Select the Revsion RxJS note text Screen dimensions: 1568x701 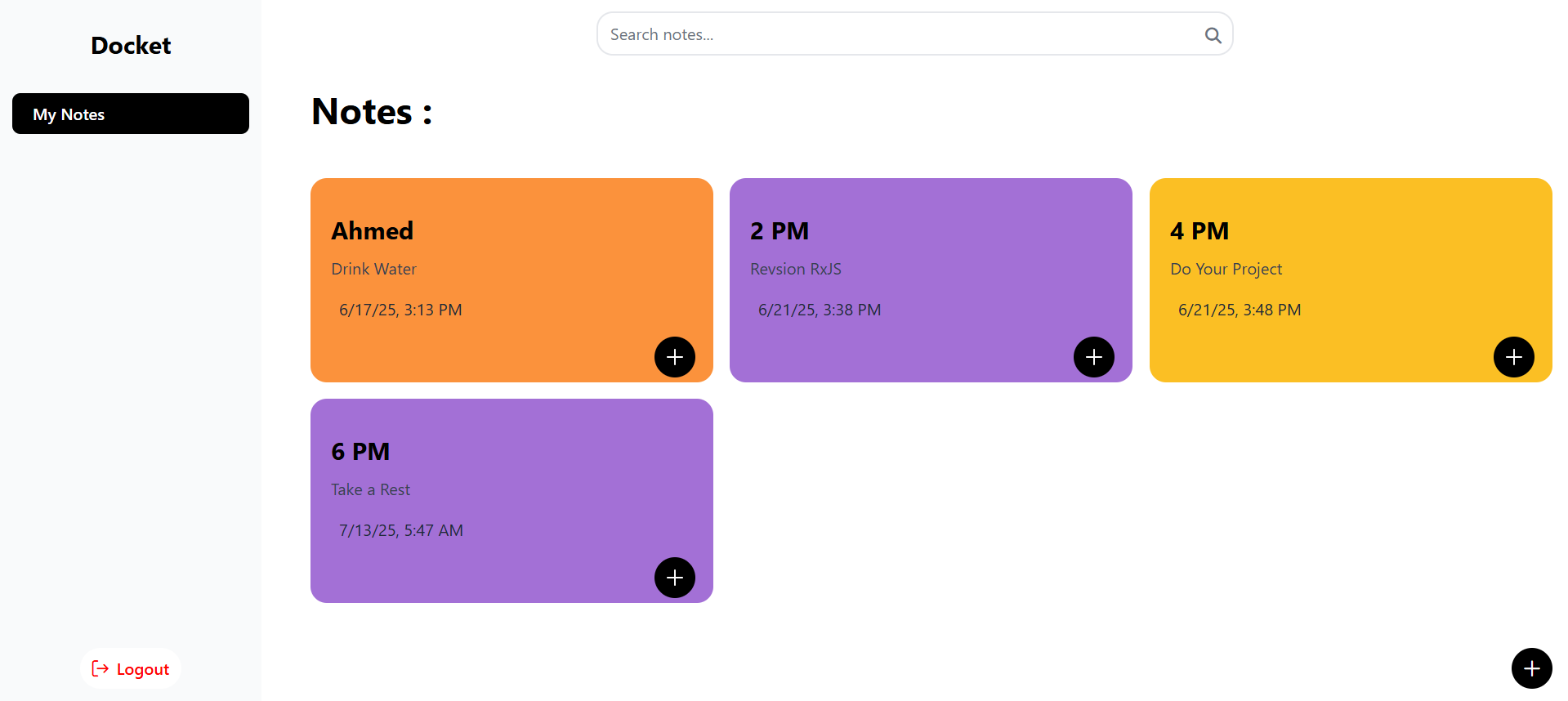796,269
